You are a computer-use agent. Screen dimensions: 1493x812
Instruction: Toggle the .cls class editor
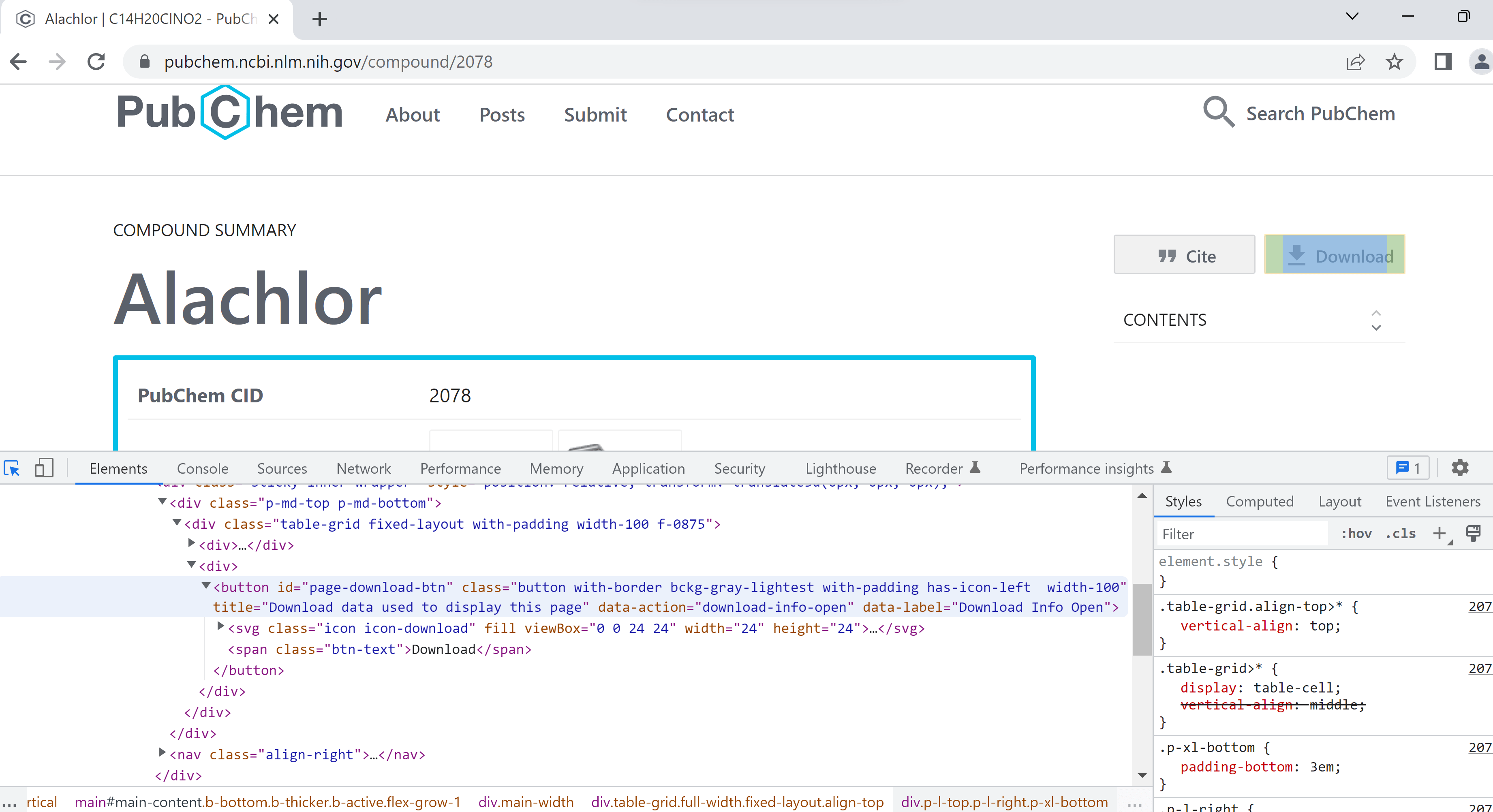point(1400,534)
